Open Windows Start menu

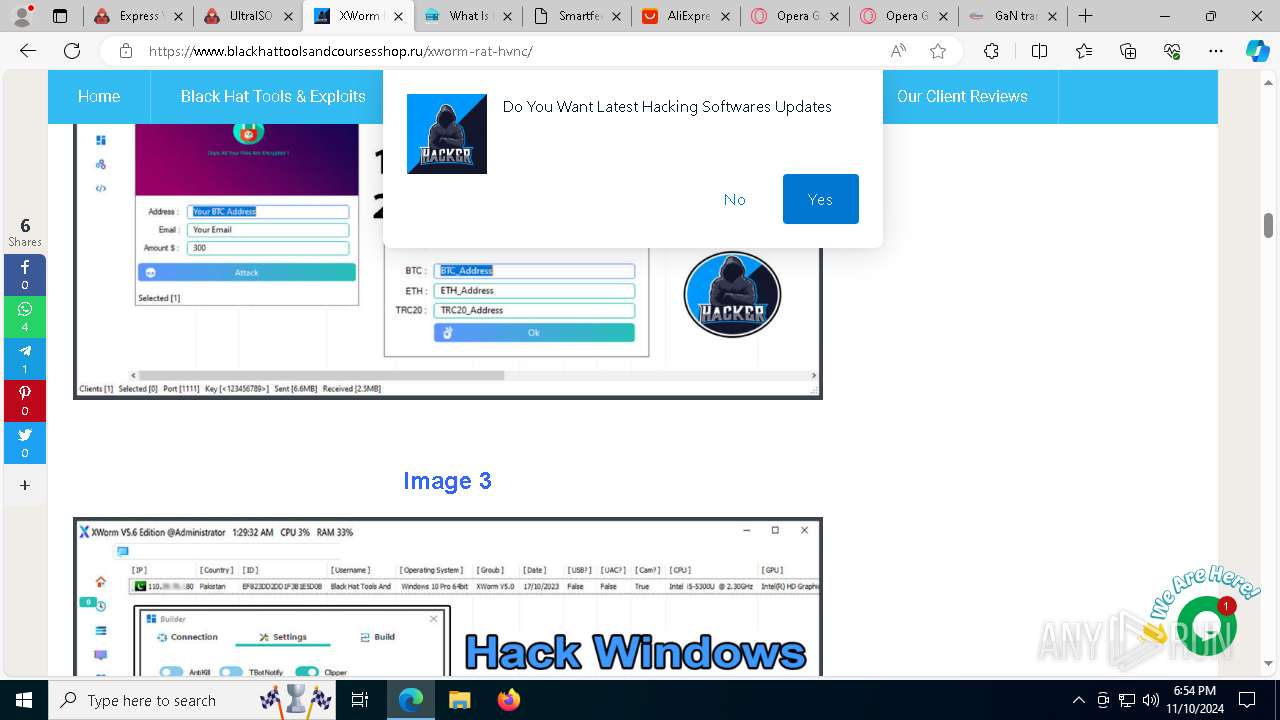pos(23,700)
